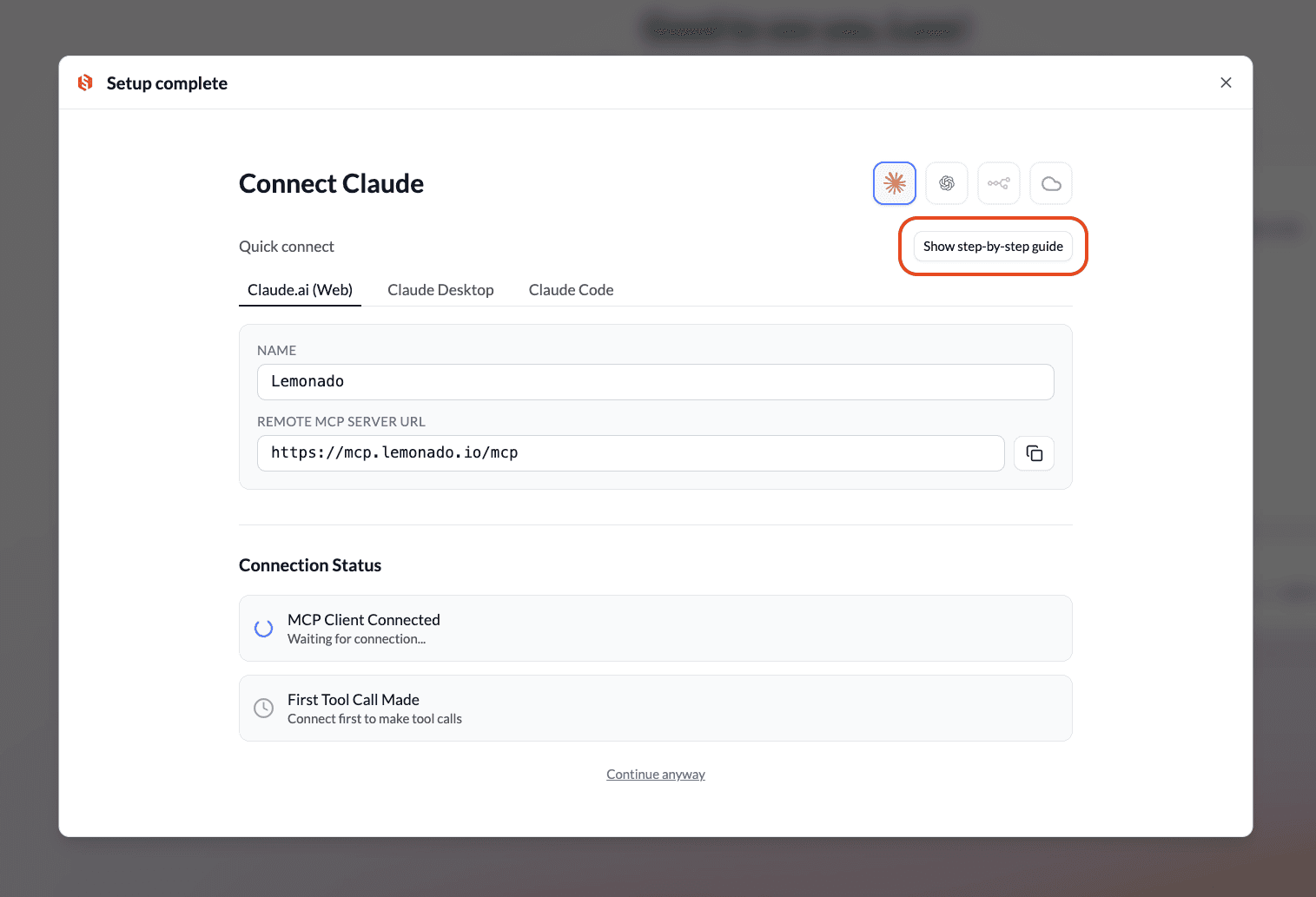Show the step-by-step guide
This screenshot has height=897, width=1316.
point(993,247)
